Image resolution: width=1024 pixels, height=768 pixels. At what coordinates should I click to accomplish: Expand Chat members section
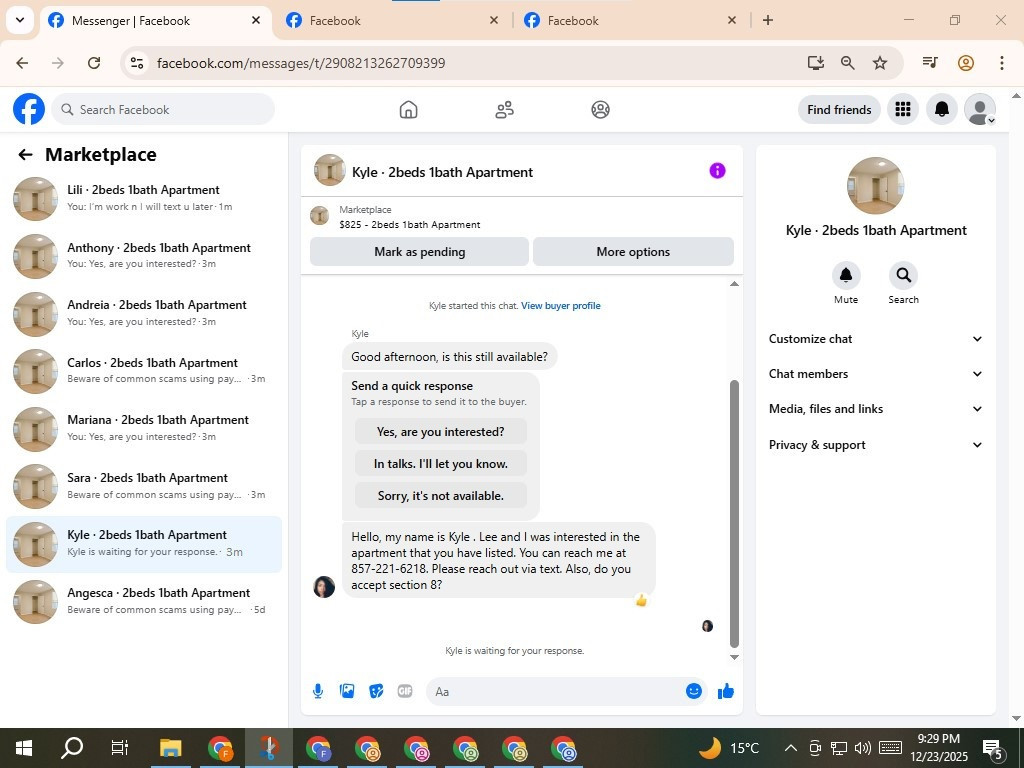coord(875,374)
